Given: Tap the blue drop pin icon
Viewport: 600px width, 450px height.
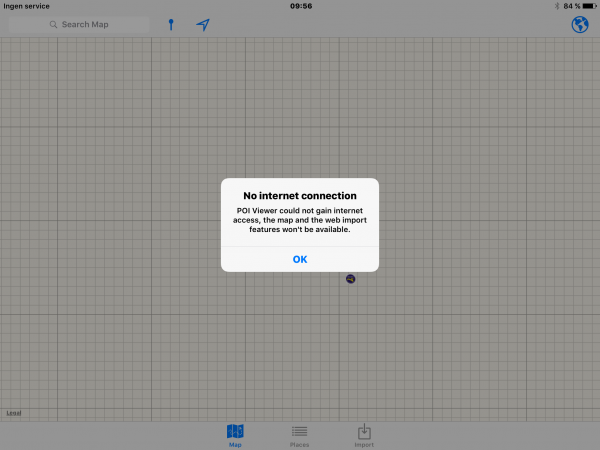Looking at the screenshot, I should (x=171, y=24).
